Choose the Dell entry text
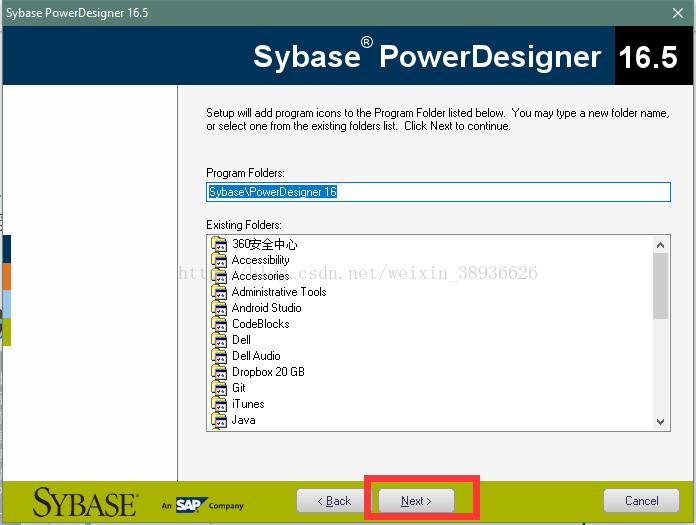Viewport: 696px width, 525px height. (241, 340)
